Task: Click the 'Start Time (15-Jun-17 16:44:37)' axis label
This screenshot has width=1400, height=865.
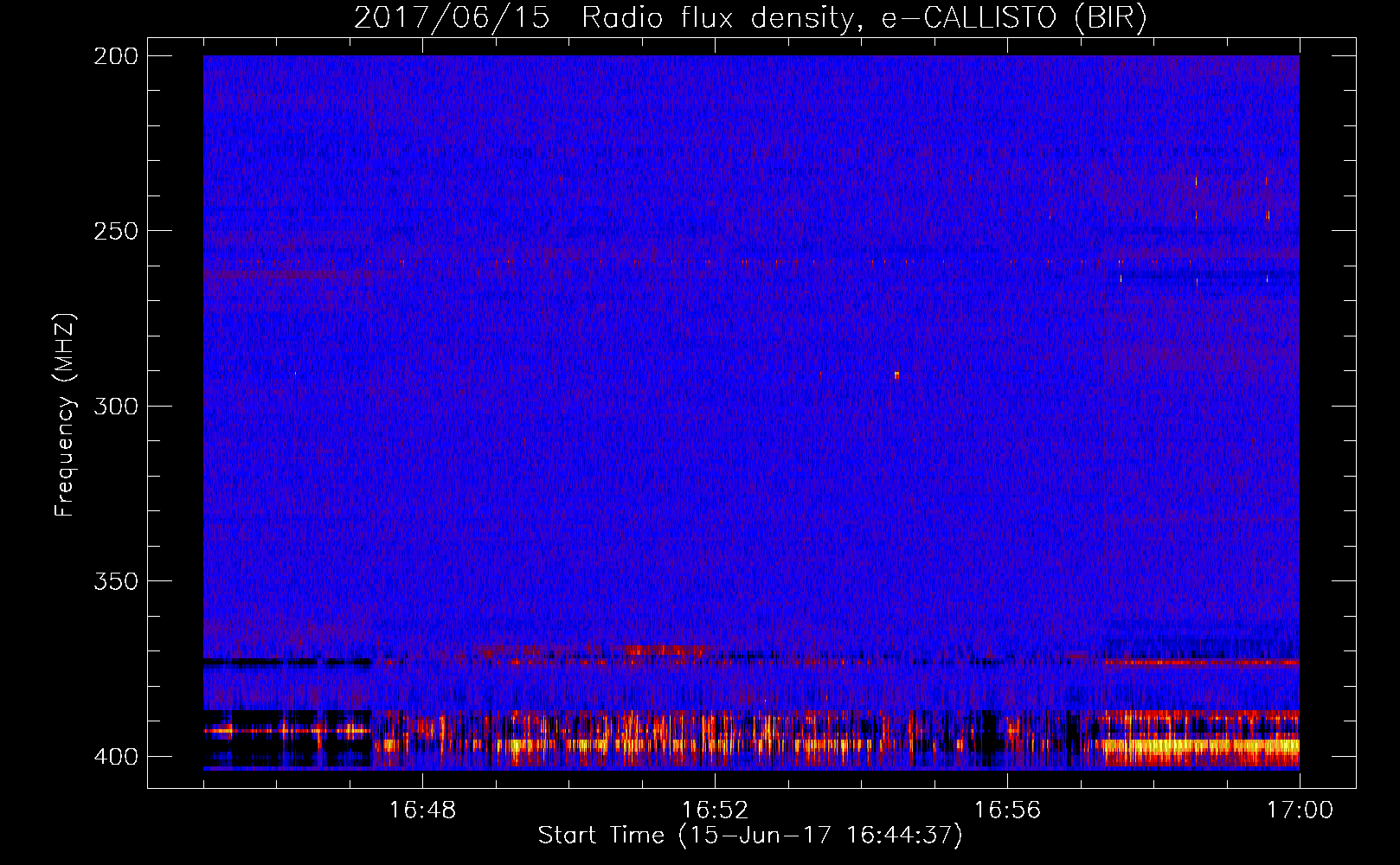Action: (x=750, y=836)
